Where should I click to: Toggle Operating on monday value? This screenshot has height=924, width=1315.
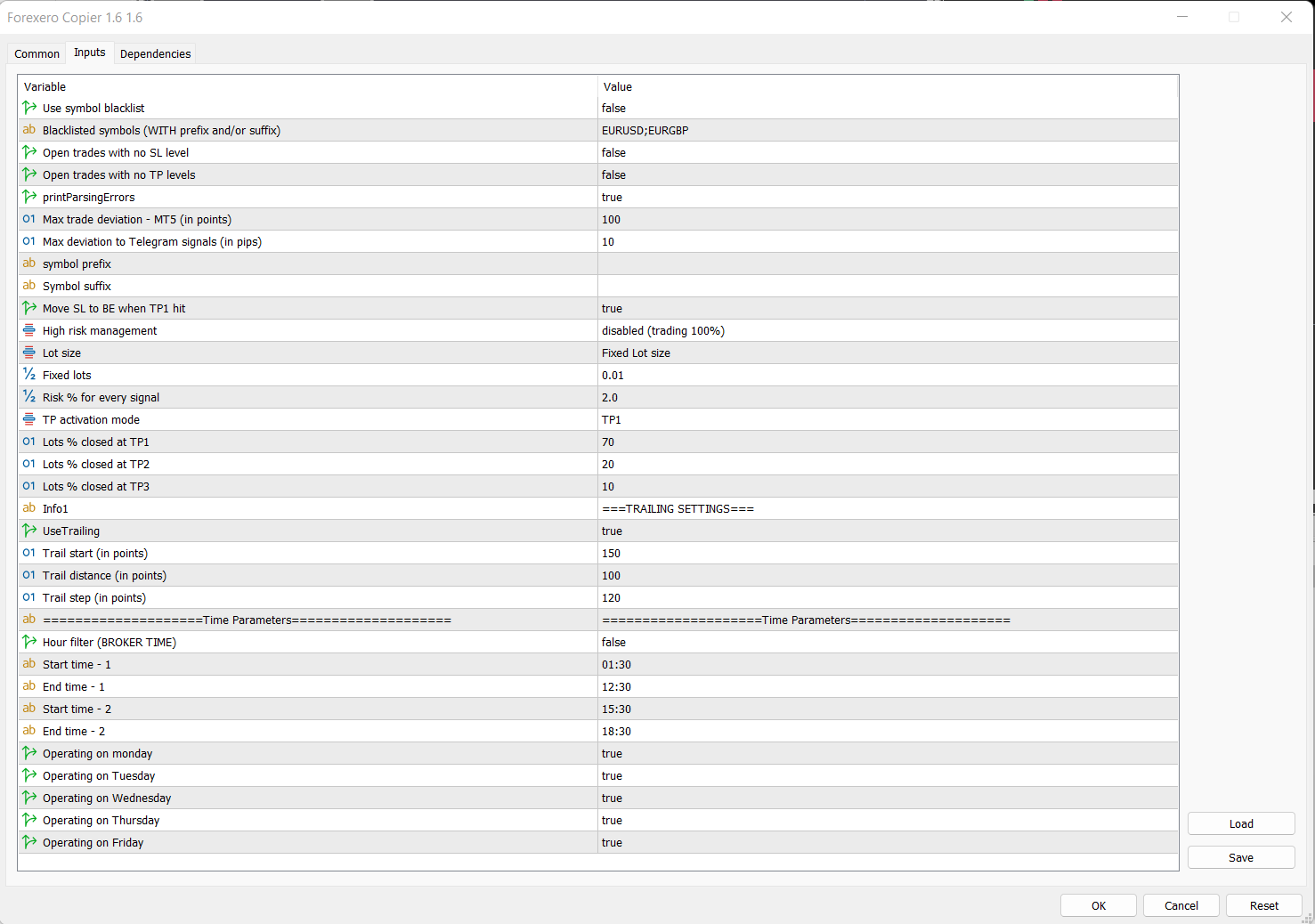click(x=888, y=753)
